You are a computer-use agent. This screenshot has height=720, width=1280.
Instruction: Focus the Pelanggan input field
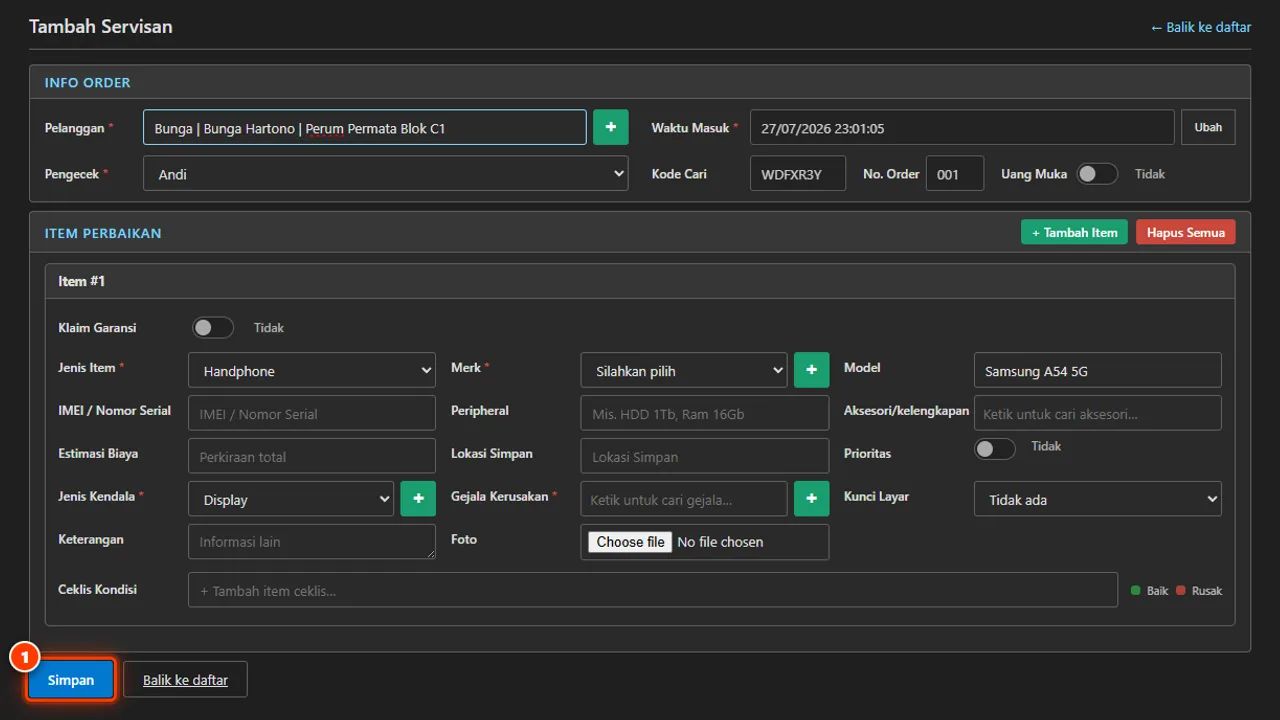click(x=365, y=127)
